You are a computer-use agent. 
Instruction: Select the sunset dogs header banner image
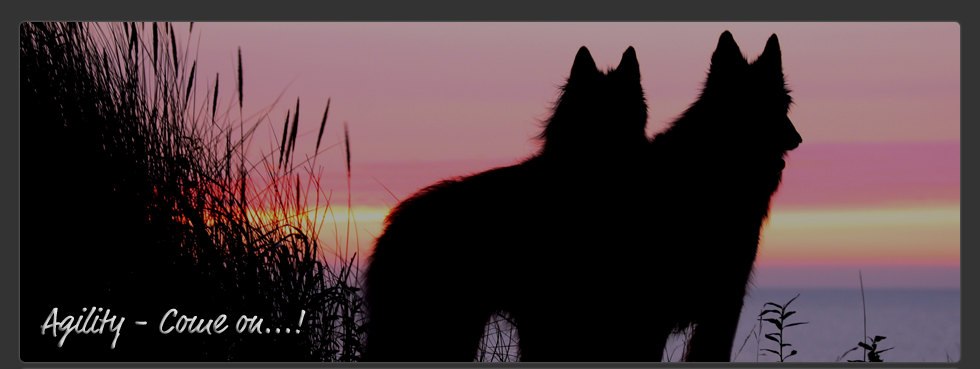(490, 192)
